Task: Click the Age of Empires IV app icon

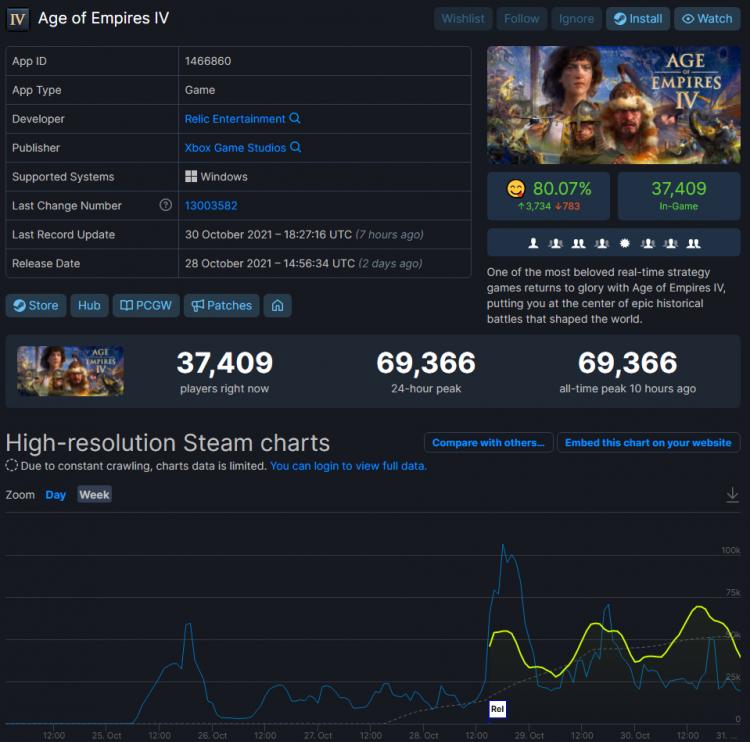Action: coord(18,19)
